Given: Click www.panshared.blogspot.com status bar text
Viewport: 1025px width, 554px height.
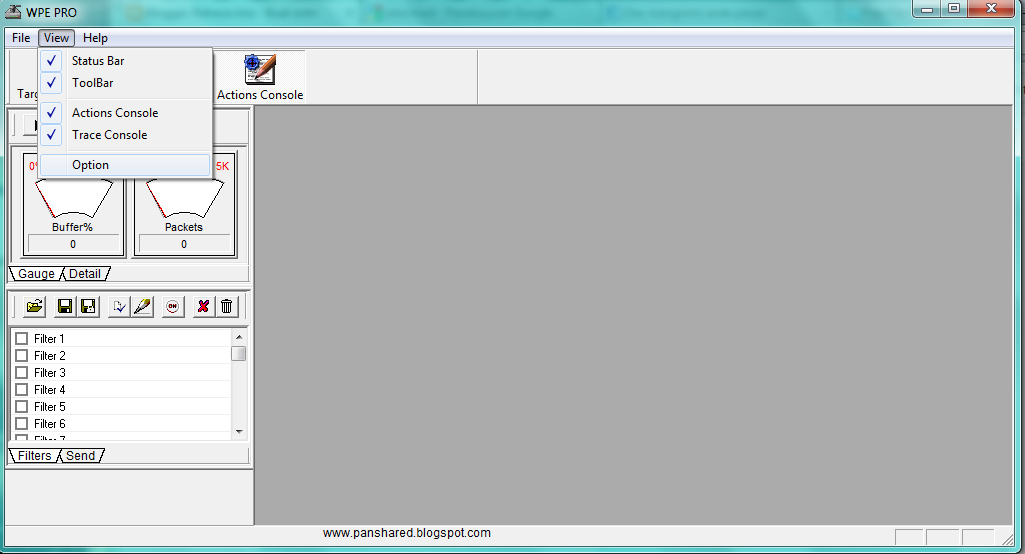Looking at the screenshot, I should pyautogui.click(x=407, y=533).
